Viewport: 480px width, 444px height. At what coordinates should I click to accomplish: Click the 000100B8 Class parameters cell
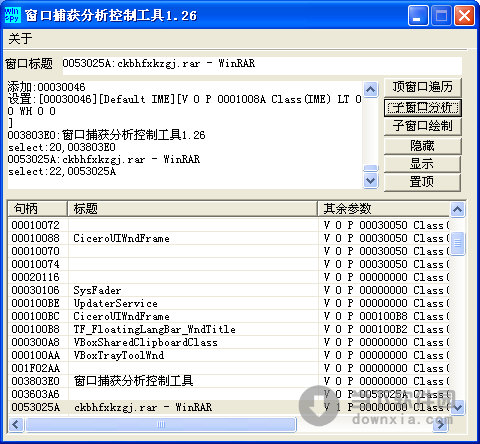click(384, 316)
